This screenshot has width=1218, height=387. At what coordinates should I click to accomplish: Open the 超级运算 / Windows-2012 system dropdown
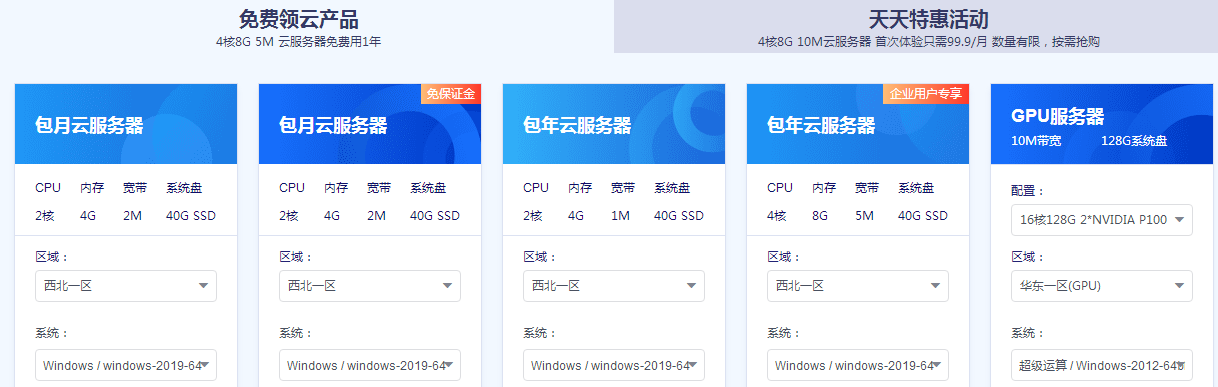pos(1102,365)
